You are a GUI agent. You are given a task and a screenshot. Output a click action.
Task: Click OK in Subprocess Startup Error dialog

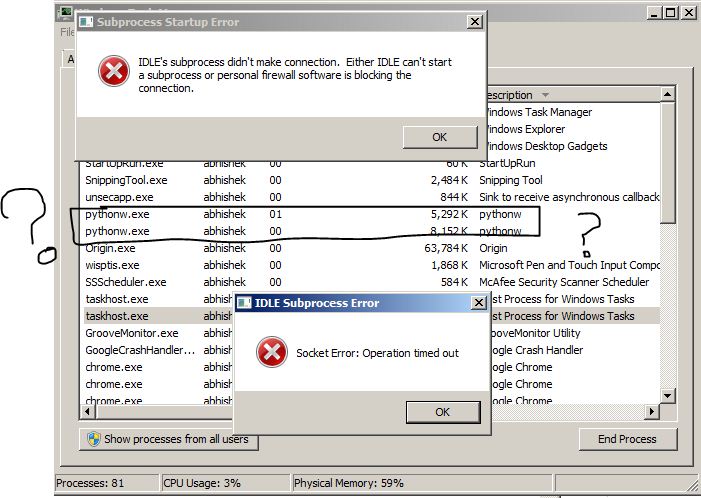tap(440, 137)
